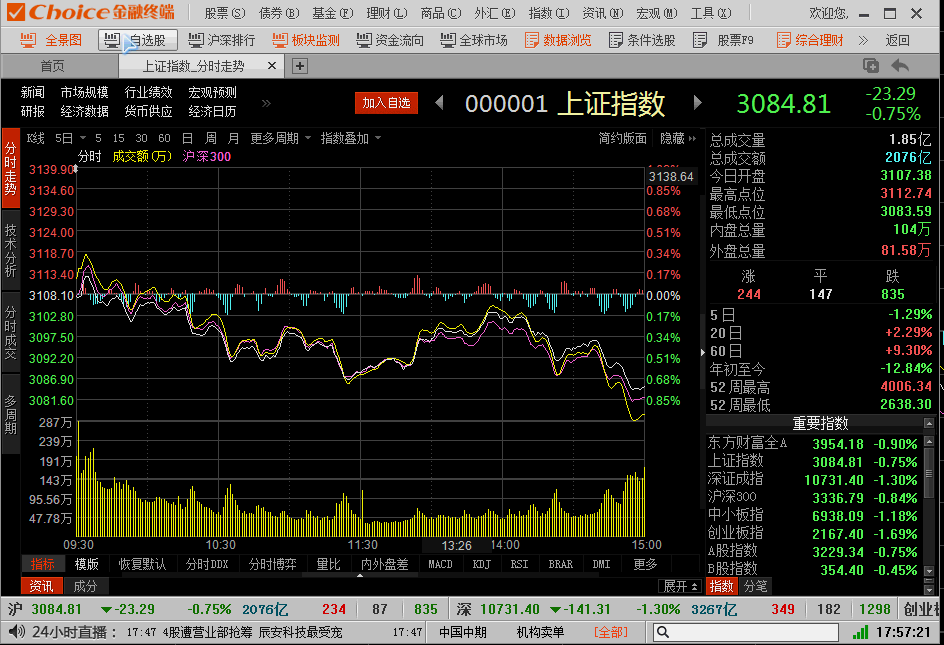This screenshot has width=944, height=645.
Task: Click the search box in status bar
Action: coord(745,632)
